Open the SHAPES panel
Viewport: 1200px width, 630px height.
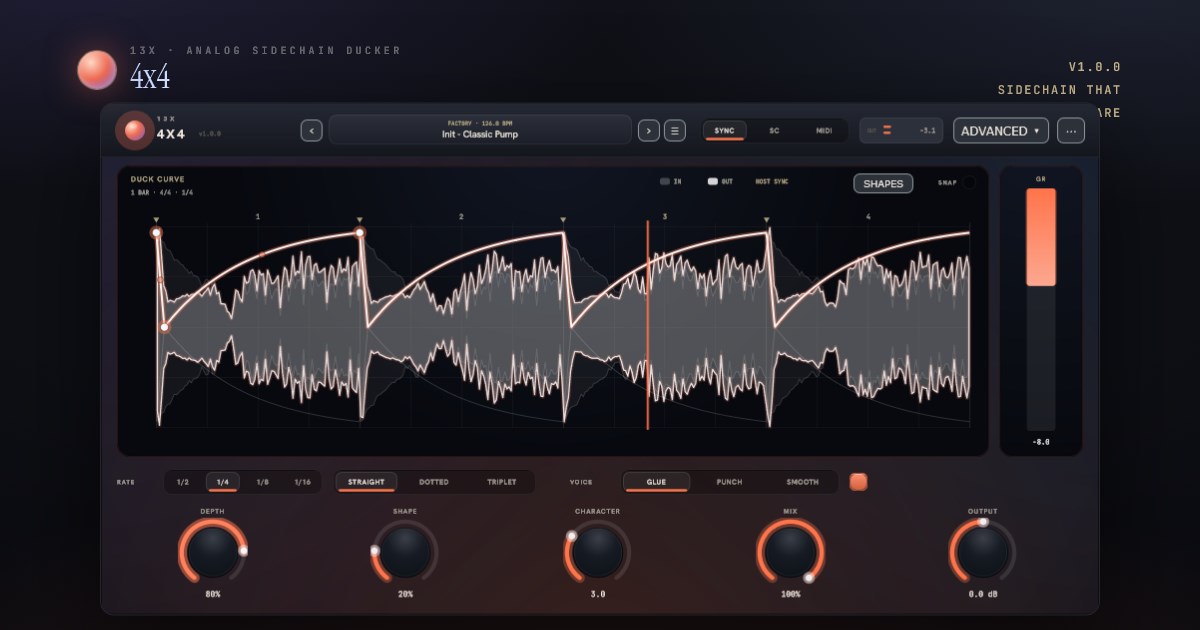tap(883, 183)
